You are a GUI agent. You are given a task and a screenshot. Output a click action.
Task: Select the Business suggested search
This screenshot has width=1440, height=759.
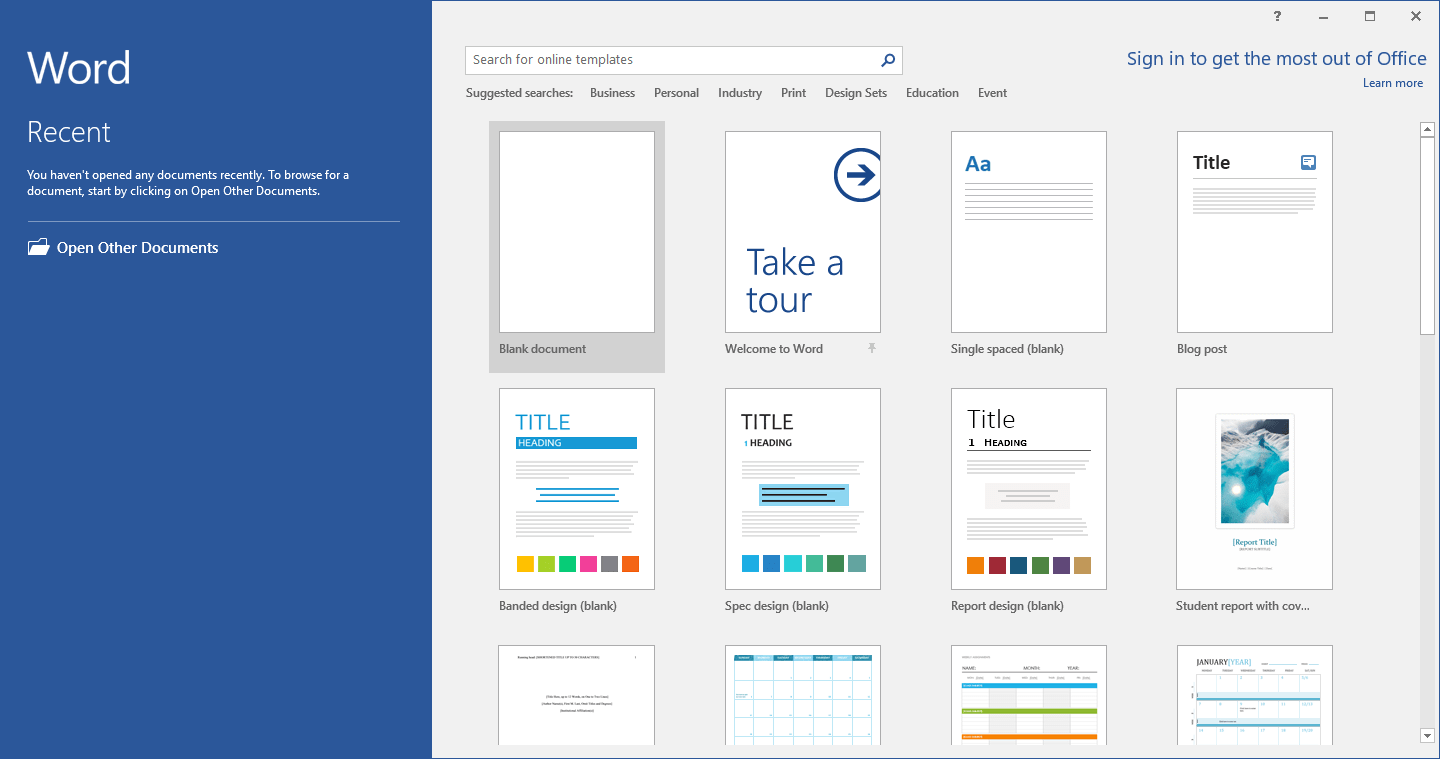612,92
